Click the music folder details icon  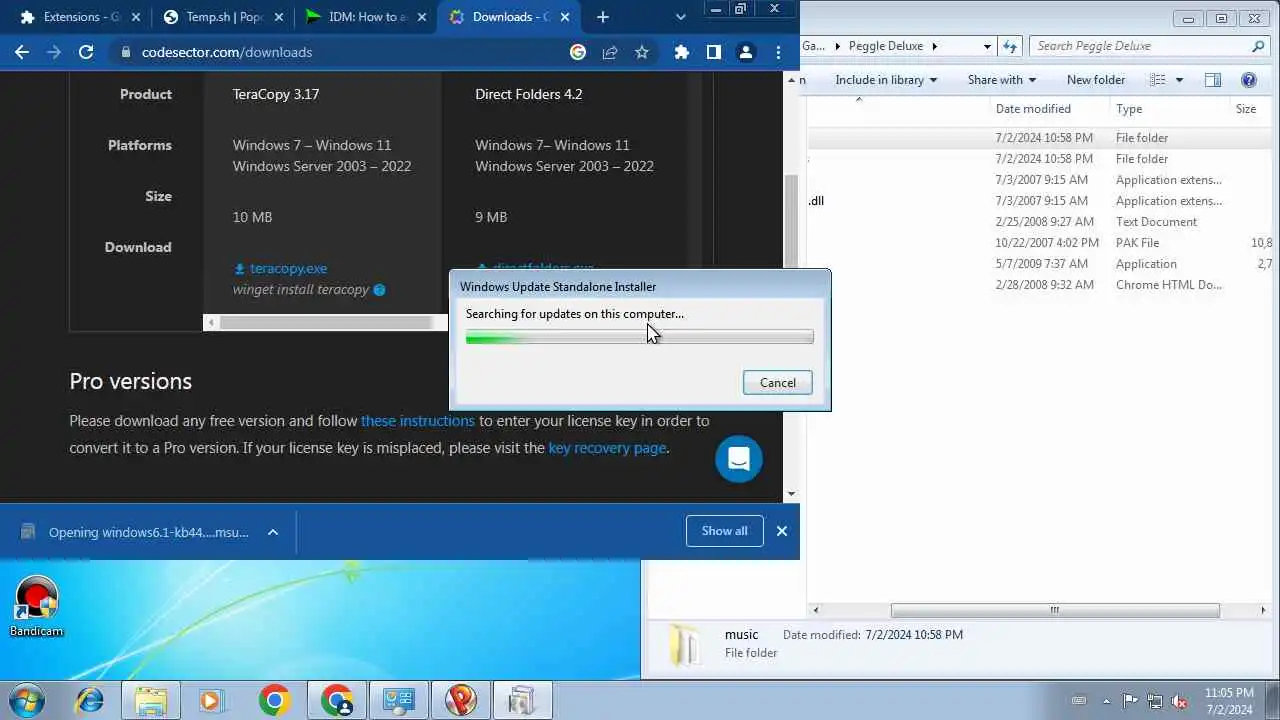pos(685,645)
